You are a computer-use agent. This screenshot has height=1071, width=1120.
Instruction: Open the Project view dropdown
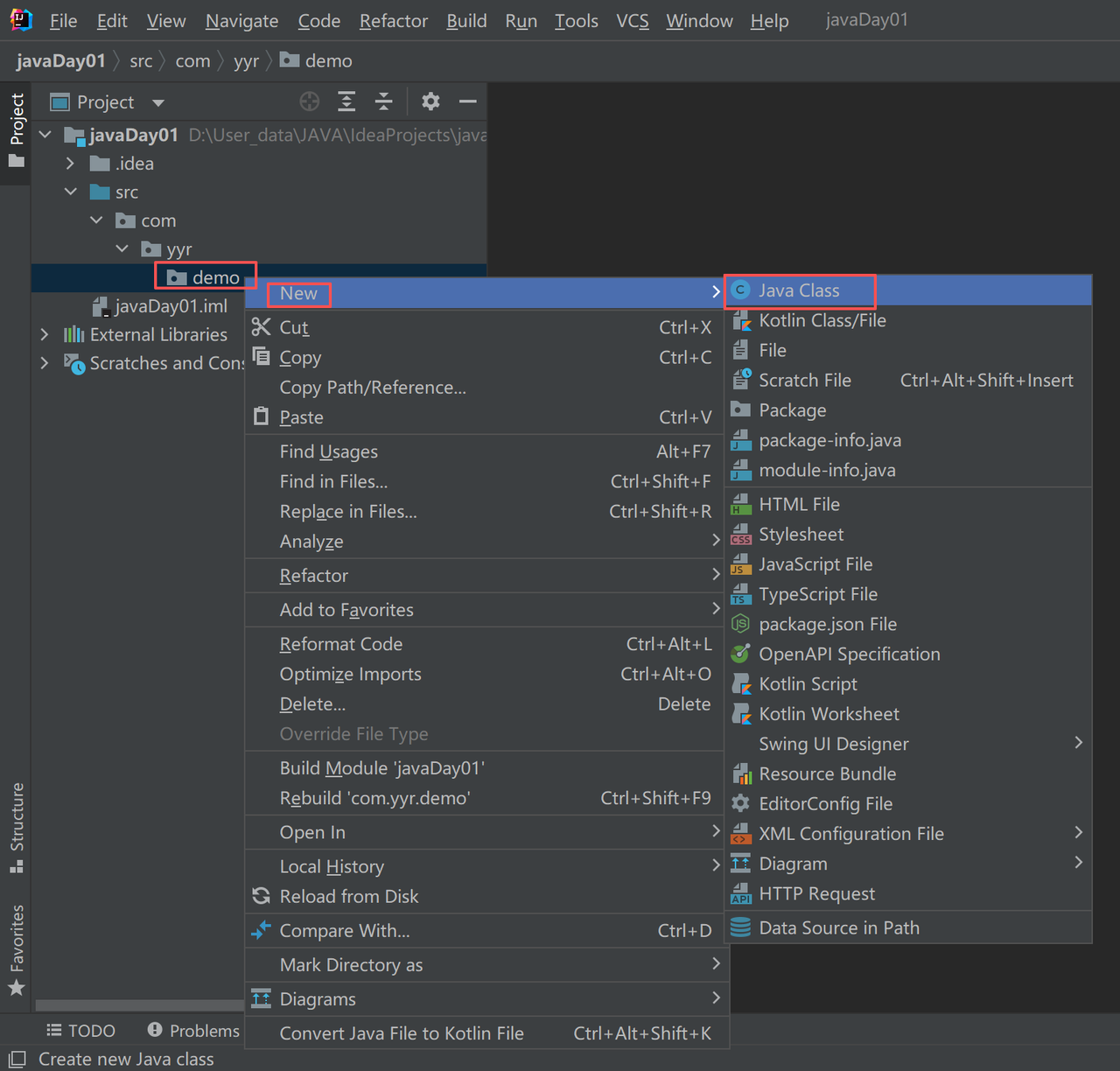pos(158,102)
